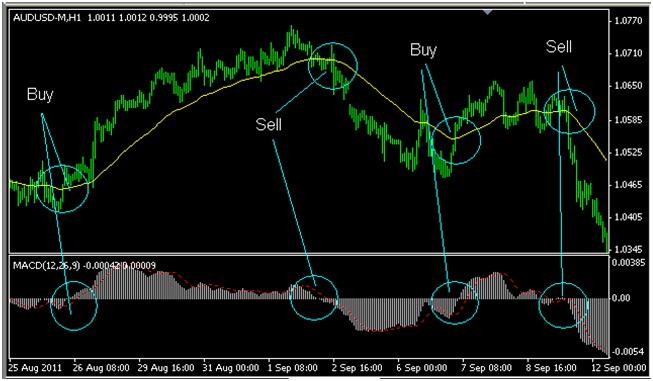The height and width of the screenshot is (381, 653).
Task: Select the MACD(12,26,9) indicator label
Action: tap(47, 265)
